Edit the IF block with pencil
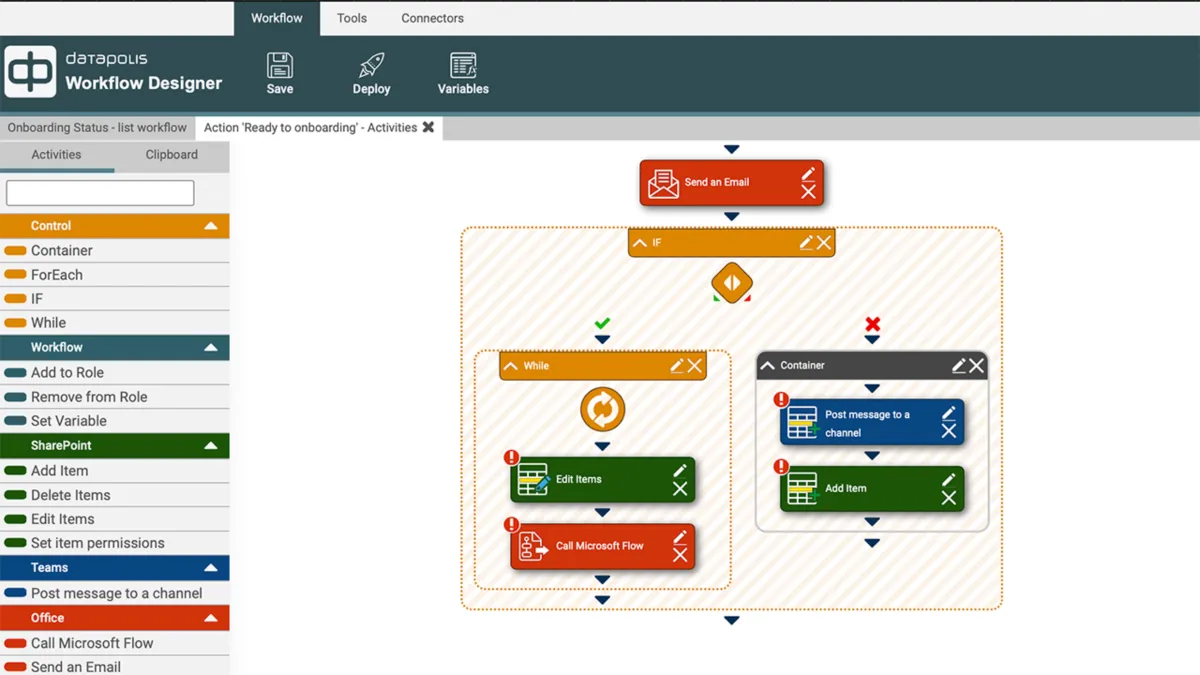The width and height of the screenshot is (1200, 675). 806,242
